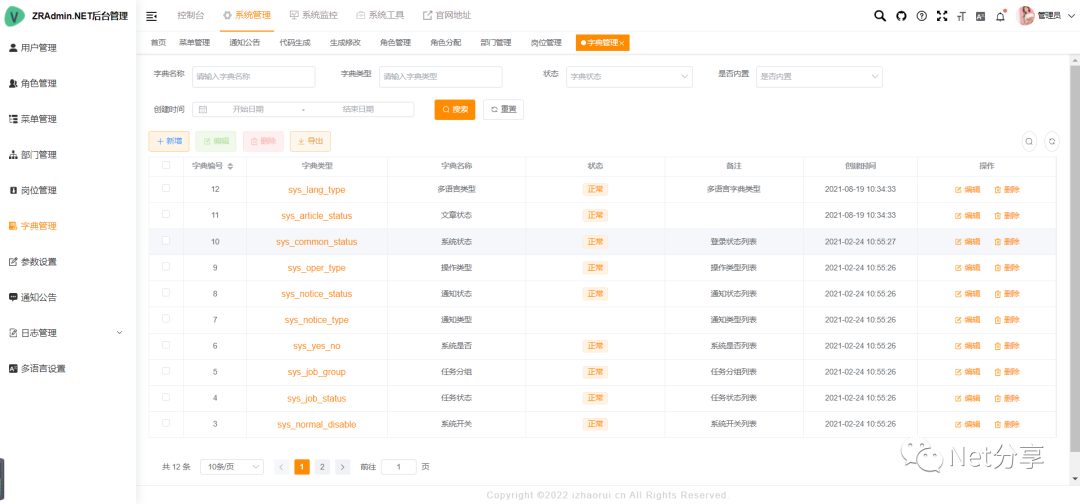Switch to the 角色分配 tab
1080x504 pixels.
446,43
